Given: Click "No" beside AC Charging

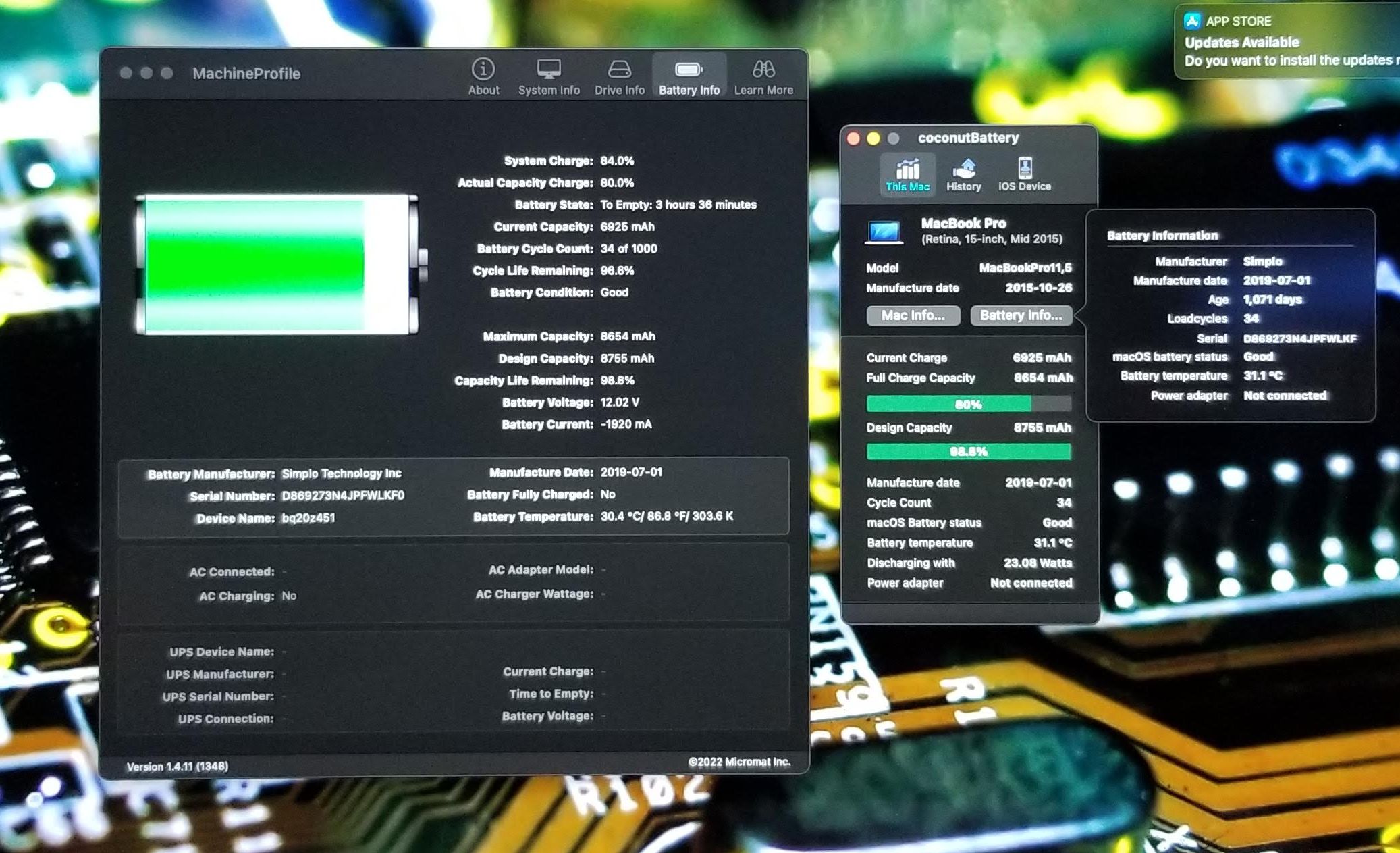Looking at the screenshot, I should [x=289, y=596].
